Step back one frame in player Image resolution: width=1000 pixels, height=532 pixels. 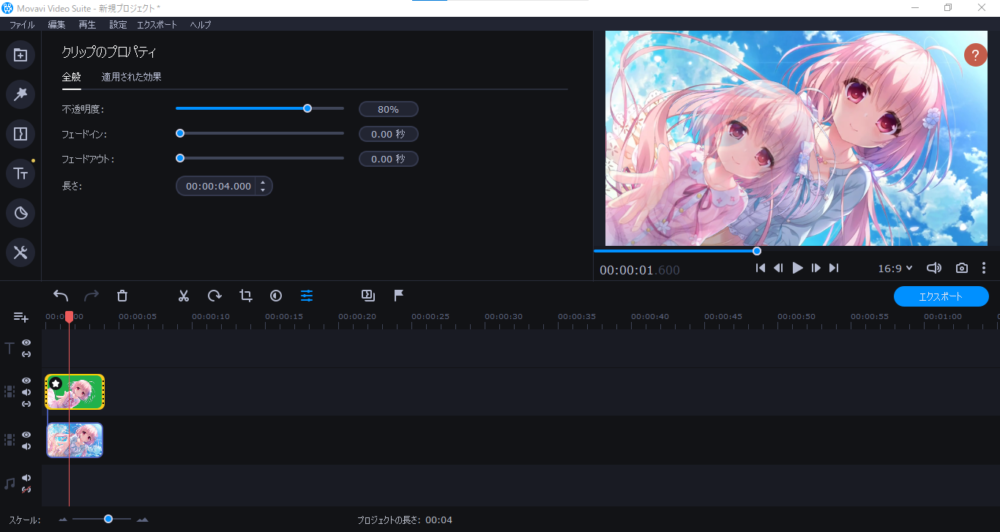778,268
